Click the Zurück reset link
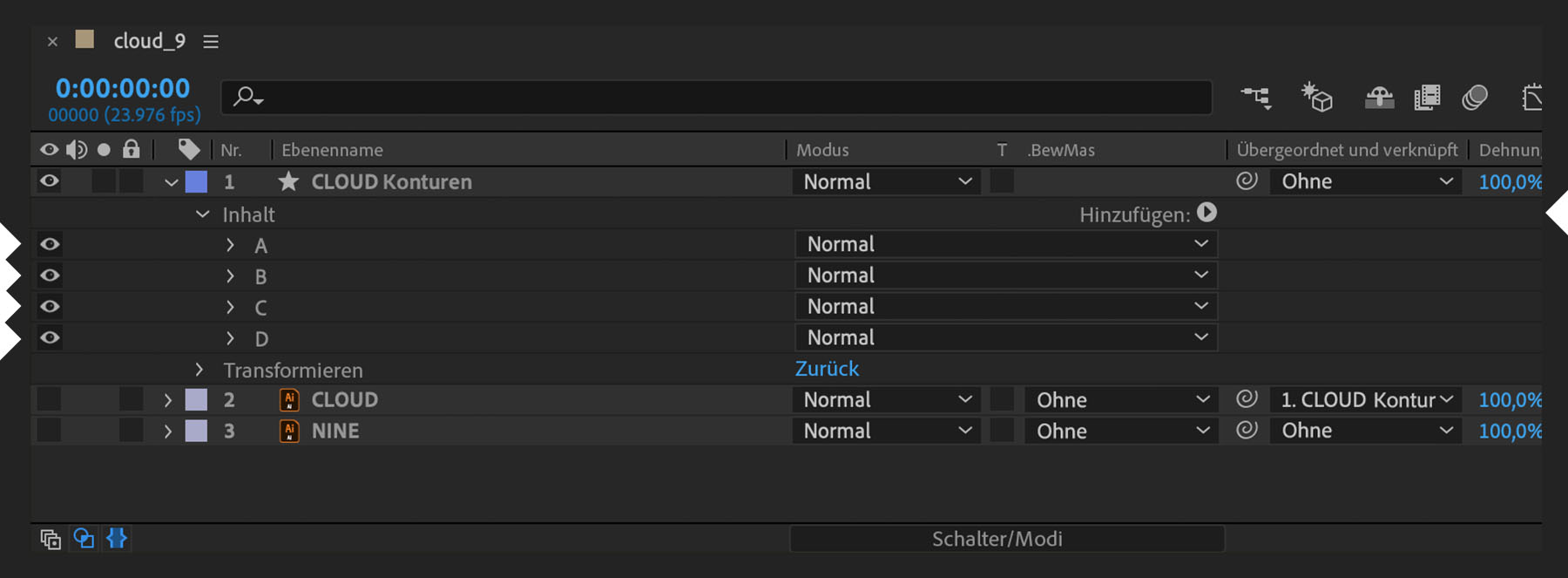This screenshot has width=1568, height=578. pyautogui.click(x=827, y=369)
